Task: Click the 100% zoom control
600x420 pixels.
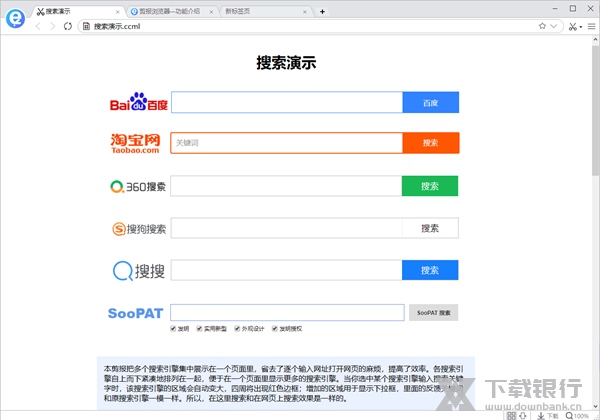Action: pos(577,415)
